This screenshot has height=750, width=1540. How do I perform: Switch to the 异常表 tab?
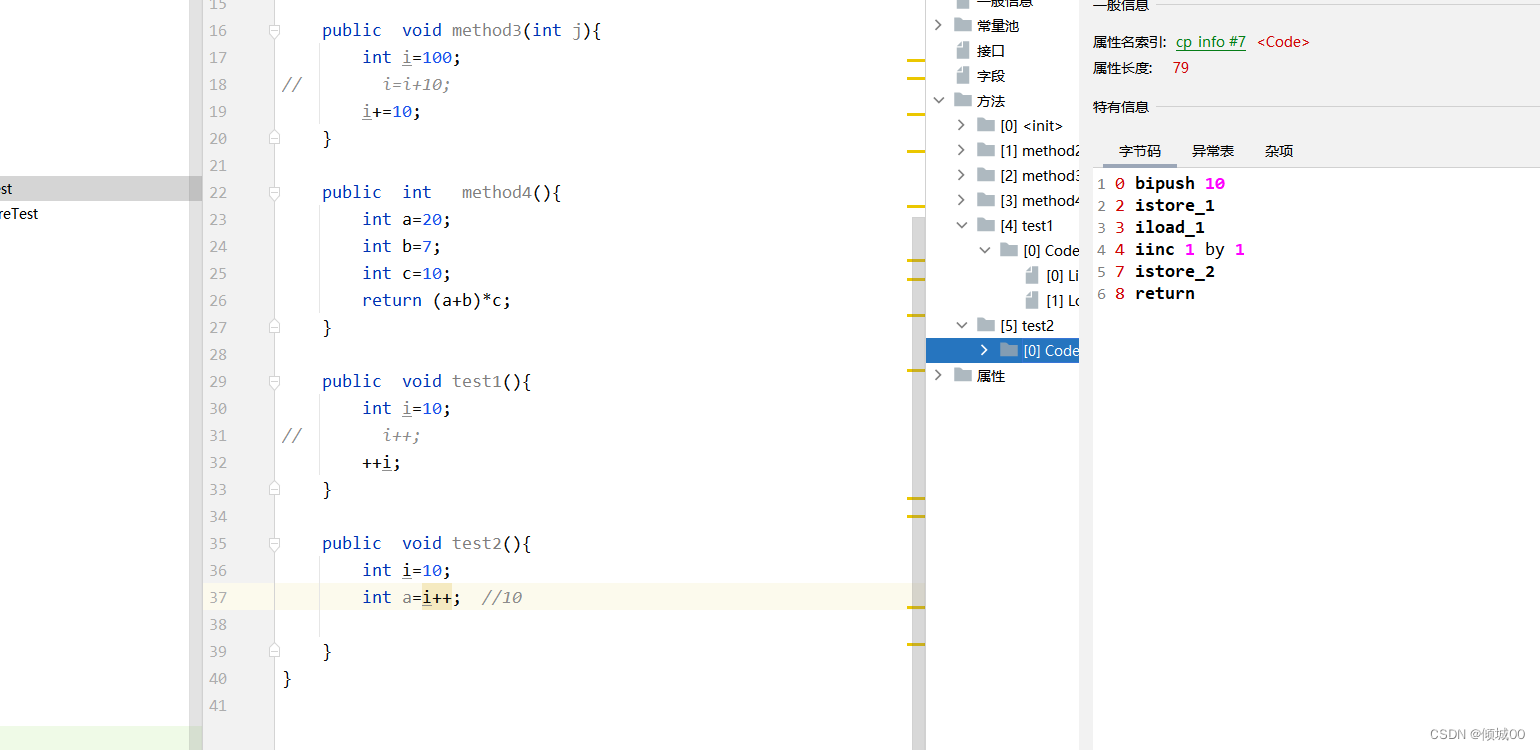[x=1213, y=151]
